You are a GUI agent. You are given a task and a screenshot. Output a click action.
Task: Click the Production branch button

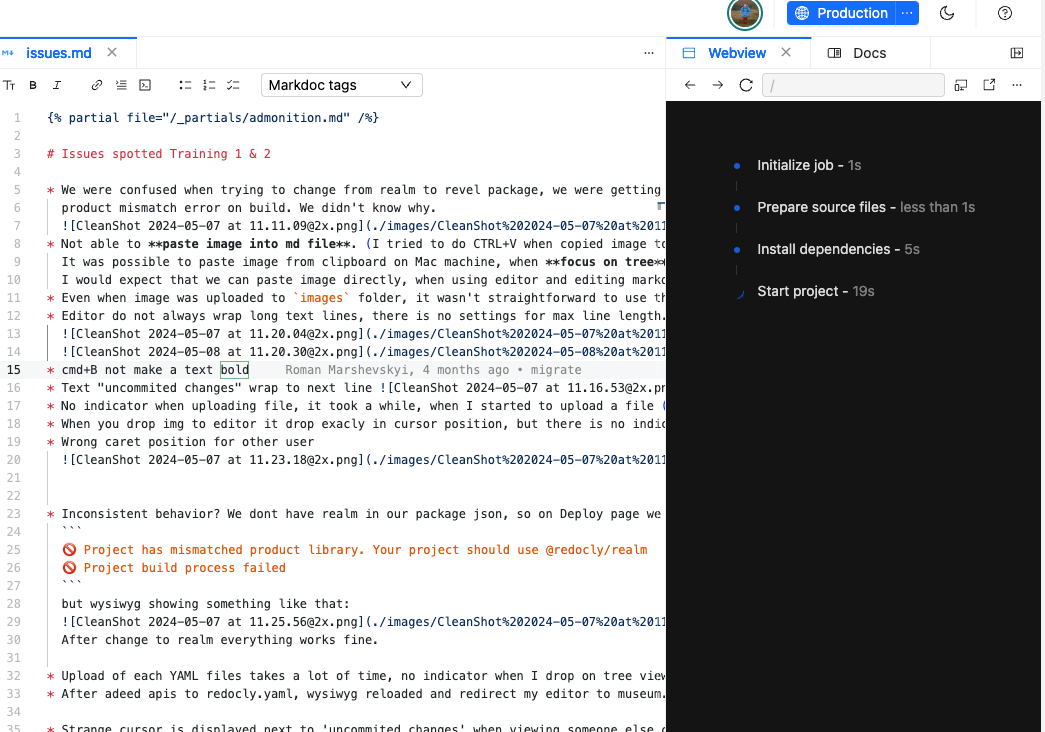click(842, 13)
